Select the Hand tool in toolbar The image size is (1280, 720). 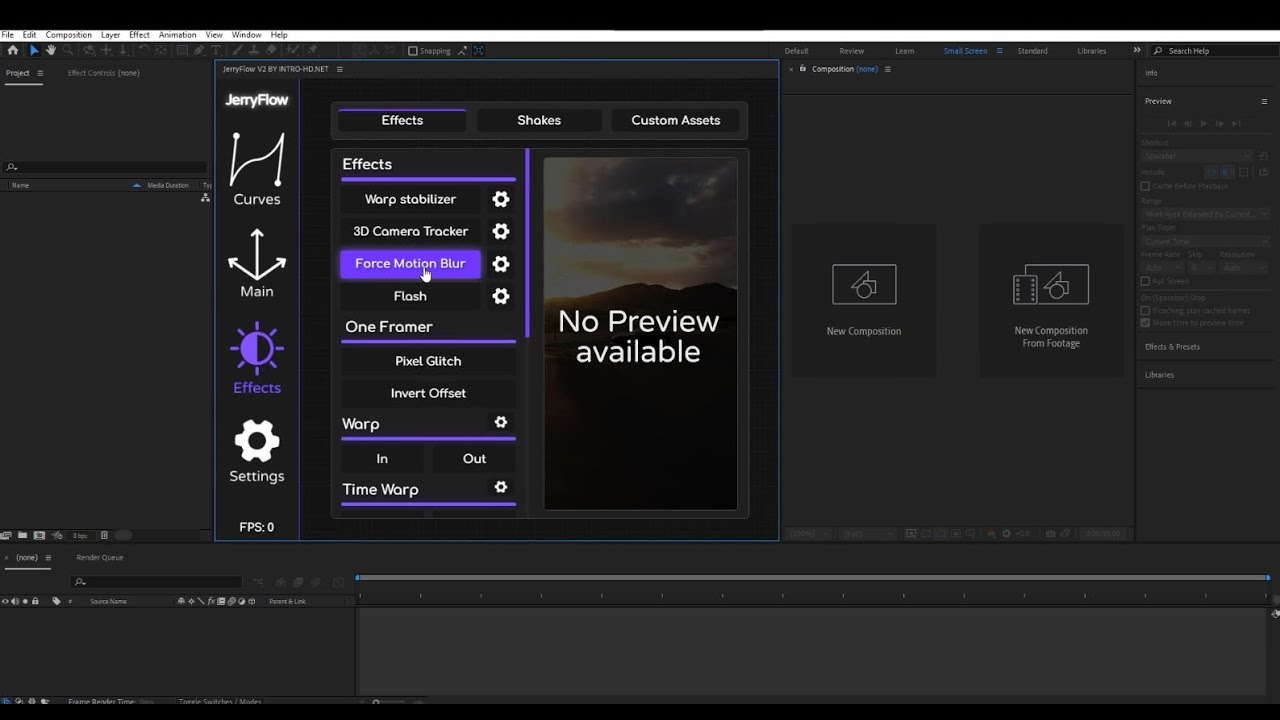51,50
